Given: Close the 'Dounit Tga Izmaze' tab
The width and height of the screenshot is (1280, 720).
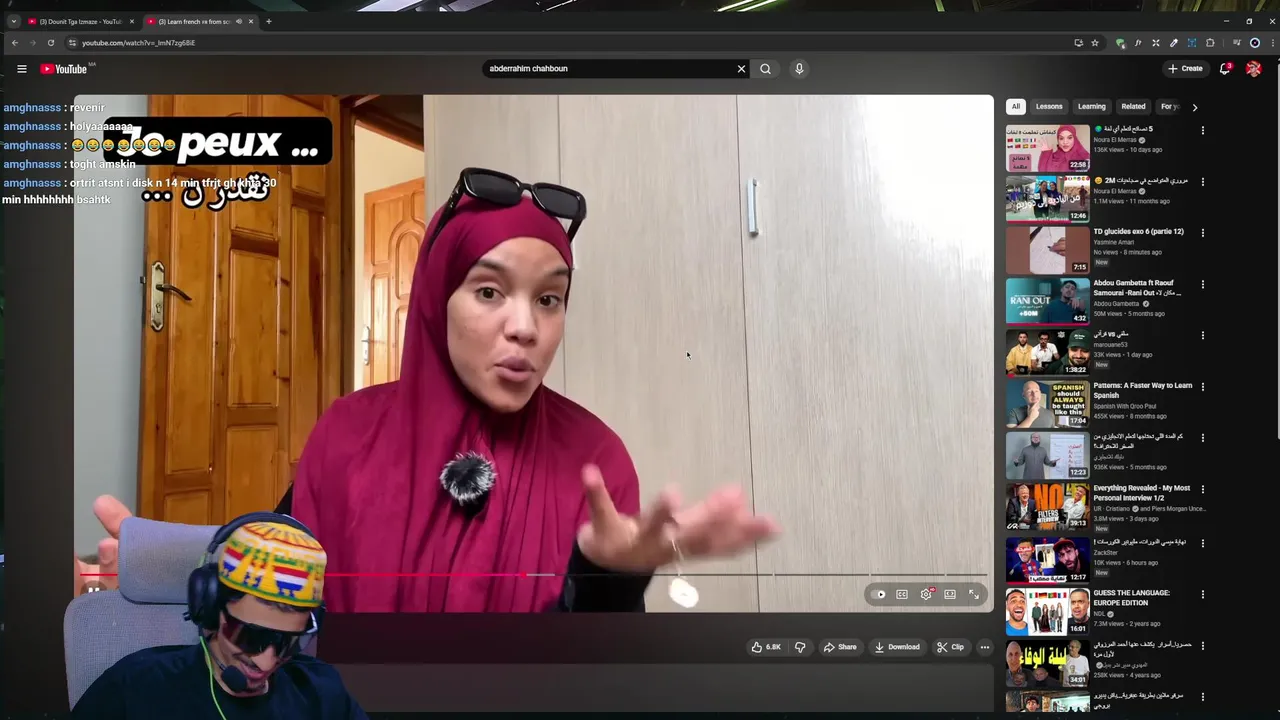Looking at the screenshot, I should click(x=131, y=21).
